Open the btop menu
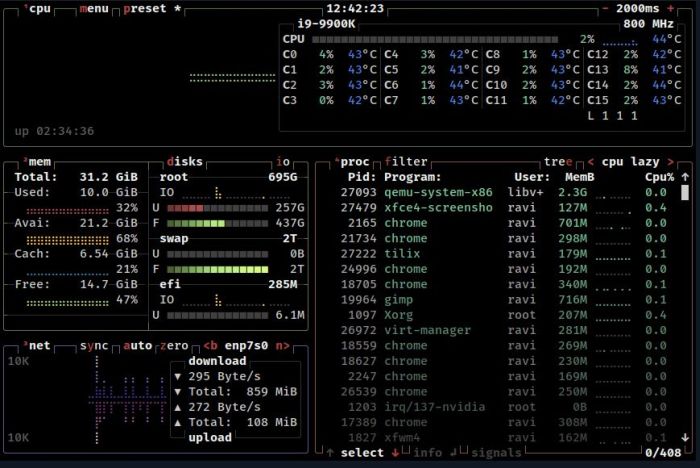This screenshot has height=468, width=700. point(94,8)
